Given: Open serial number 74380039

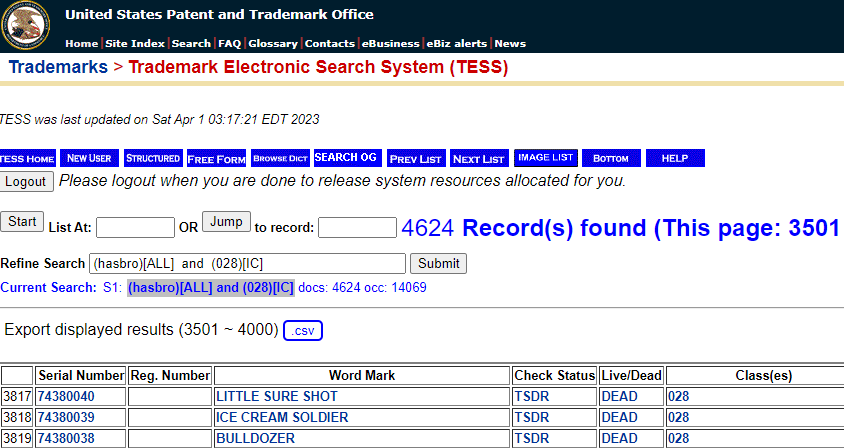Looking at the screenshot, I should click(x=66, y=417).
